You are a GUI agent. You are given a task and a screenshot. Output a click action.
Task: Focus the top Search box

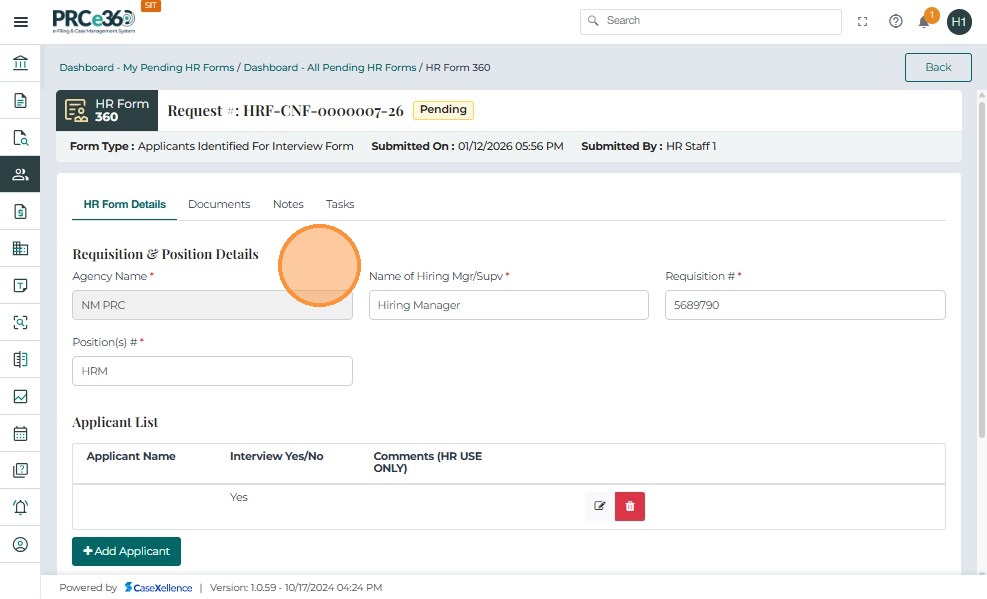711,21
